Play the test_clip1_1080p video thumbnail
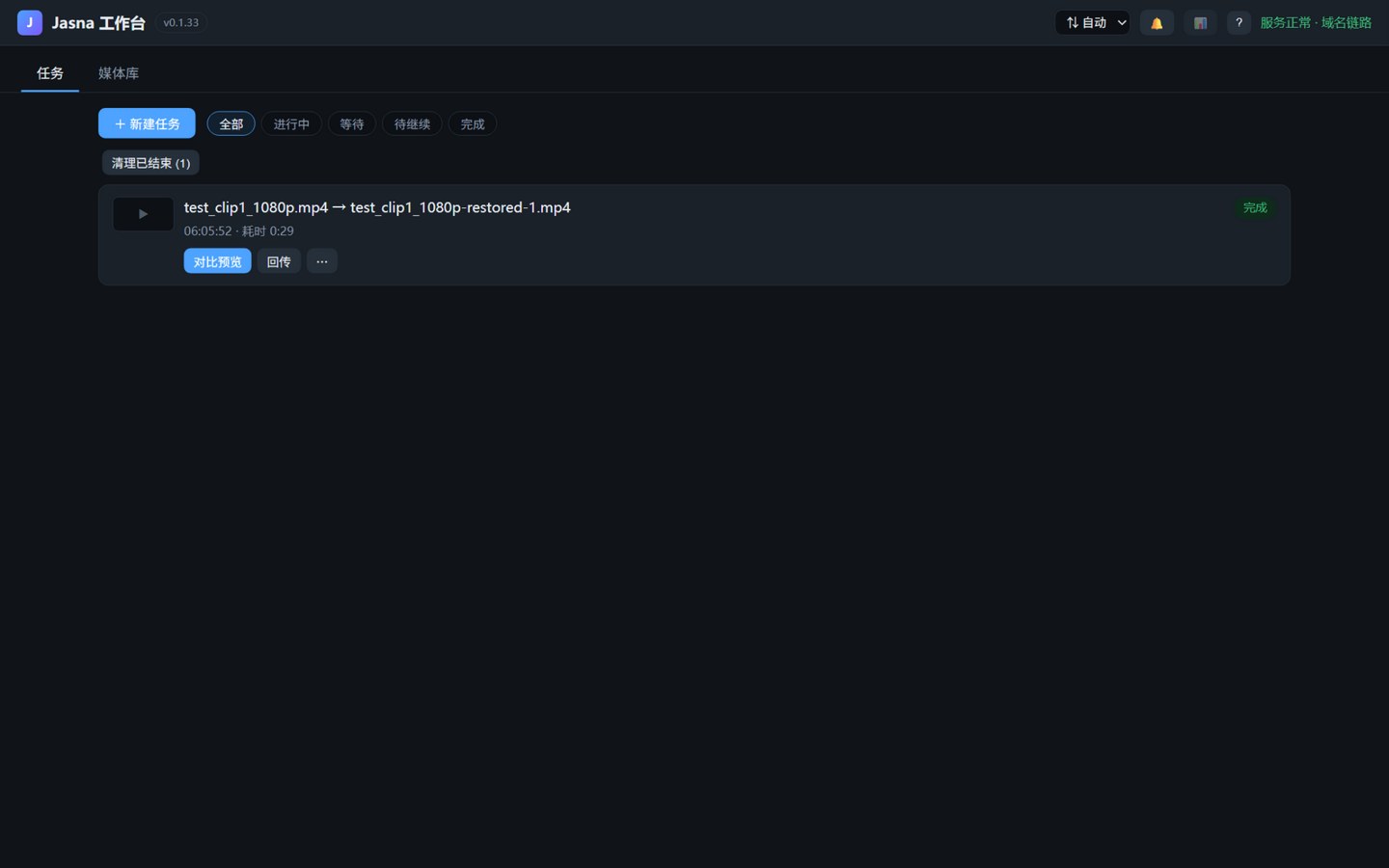The image size is (1389, 868). click(143, 214)
